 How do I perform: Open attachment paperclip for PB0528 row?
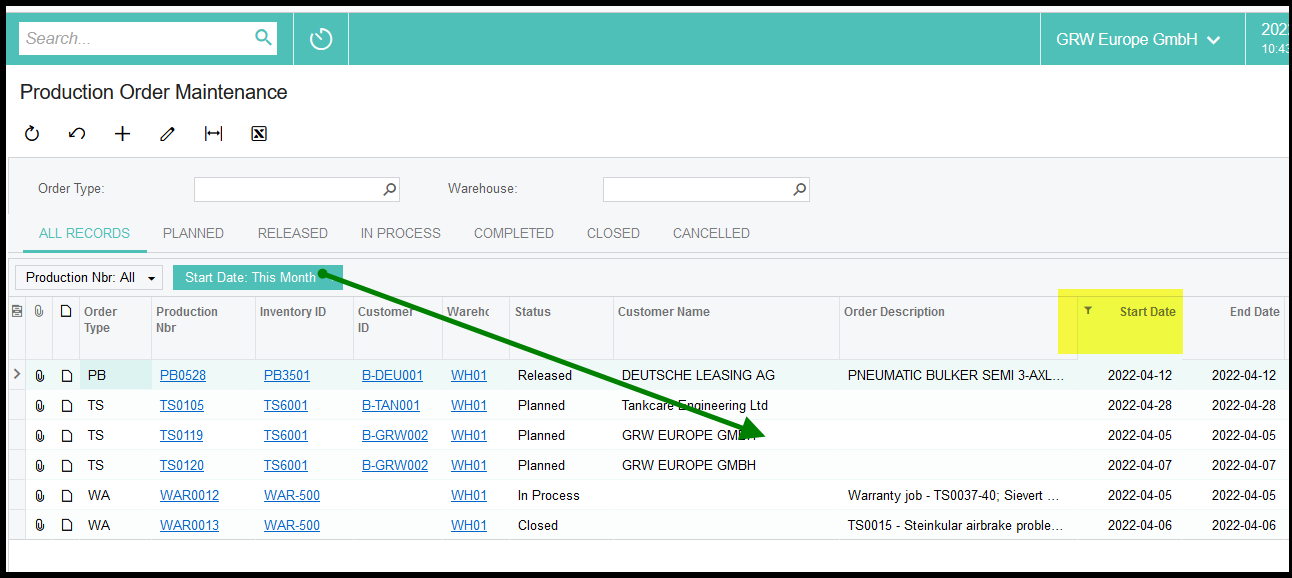pos(40,376)
